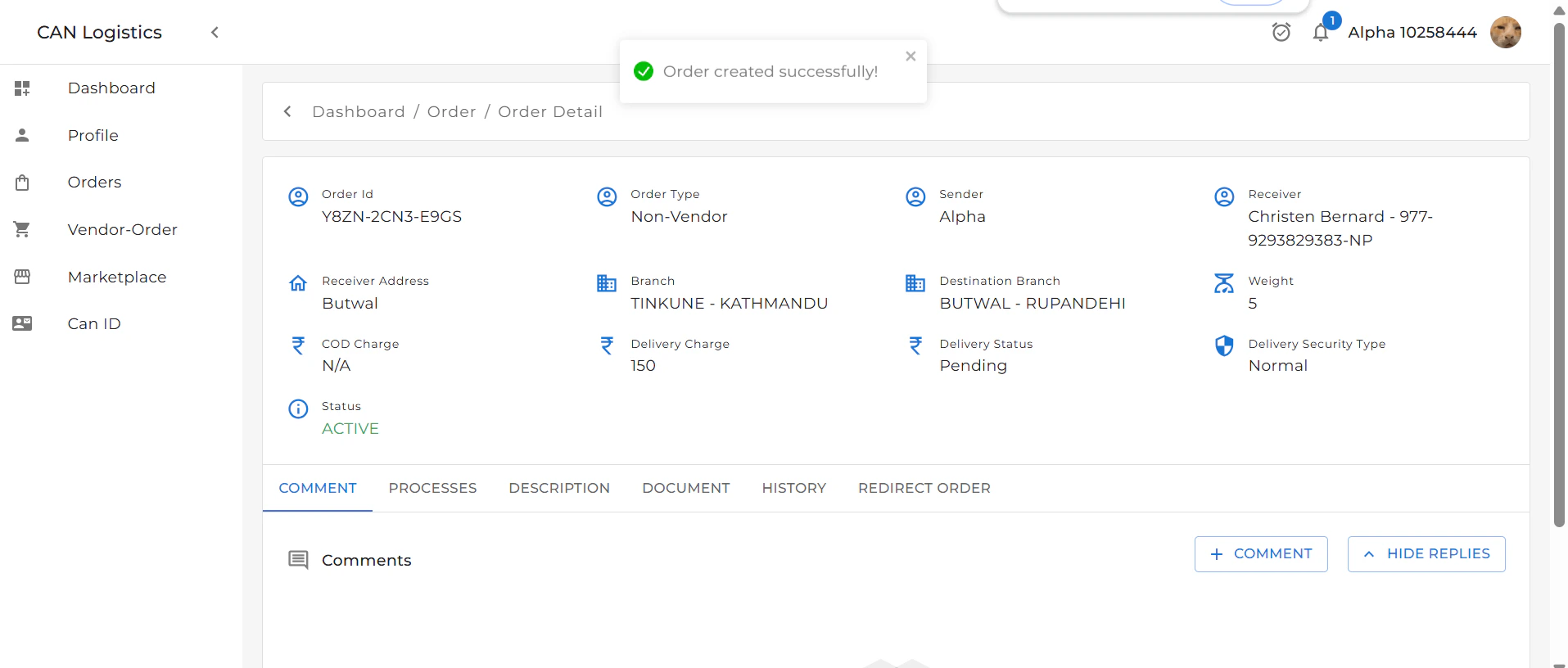Click the ACTIVE status value

pos(350,429)
